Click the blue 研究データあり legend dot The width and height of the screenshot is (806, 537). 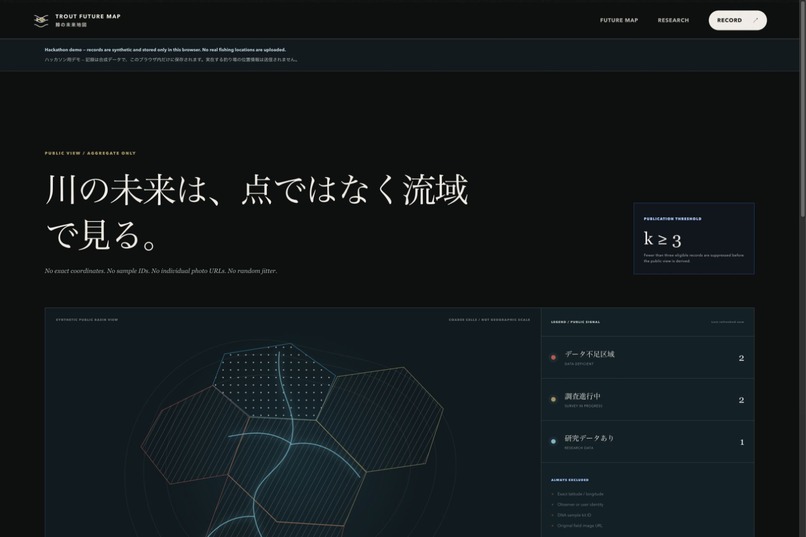(554, 442)
